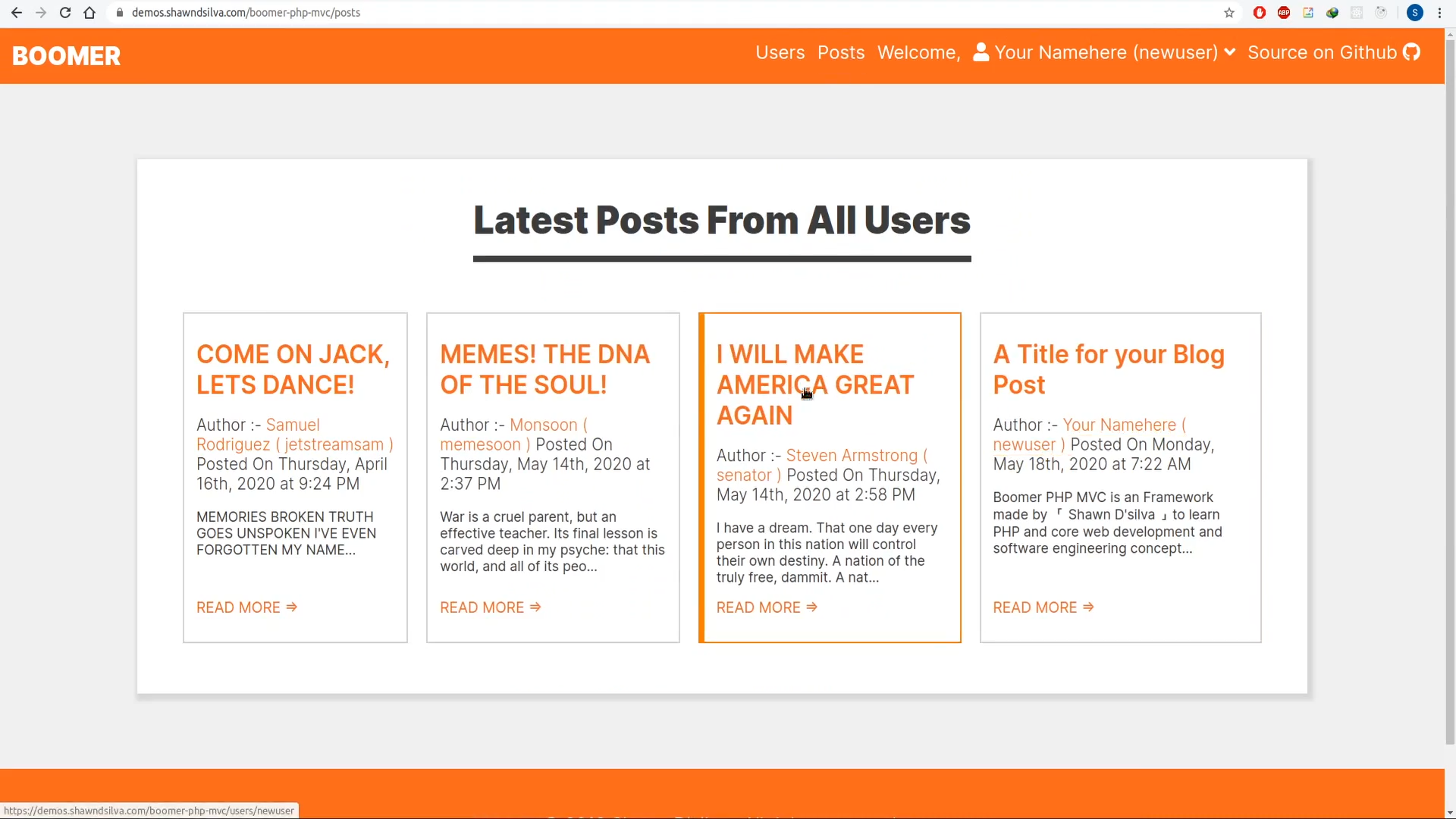Screen dimensions: 1456x819
Task: Open the Users nav item
Action: point(780,52)
